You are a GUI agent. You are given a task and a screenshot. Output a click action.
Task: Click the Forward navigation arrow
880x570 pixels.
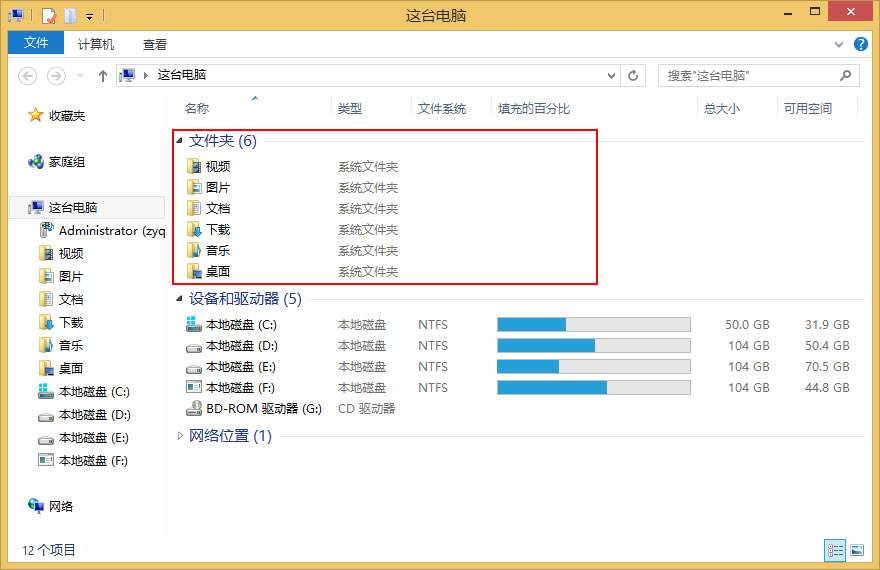click(56, 76)
